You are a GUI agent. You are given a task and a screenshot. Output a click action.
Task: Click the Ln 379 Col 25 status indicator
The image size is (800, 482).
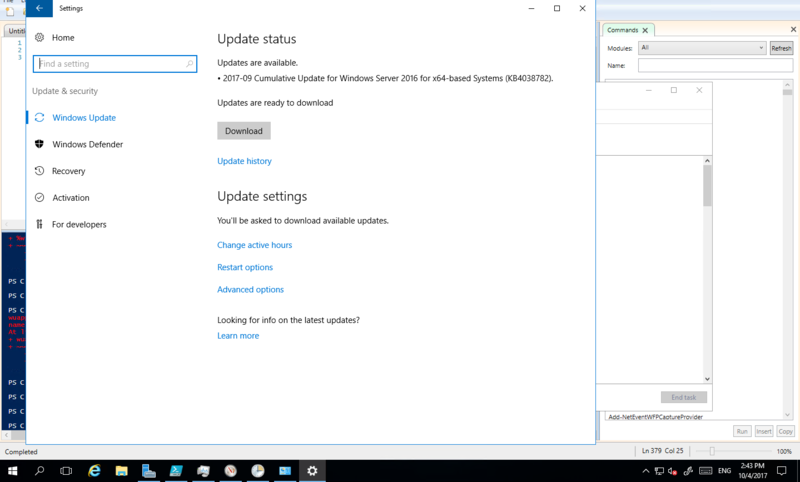[662, 451]
